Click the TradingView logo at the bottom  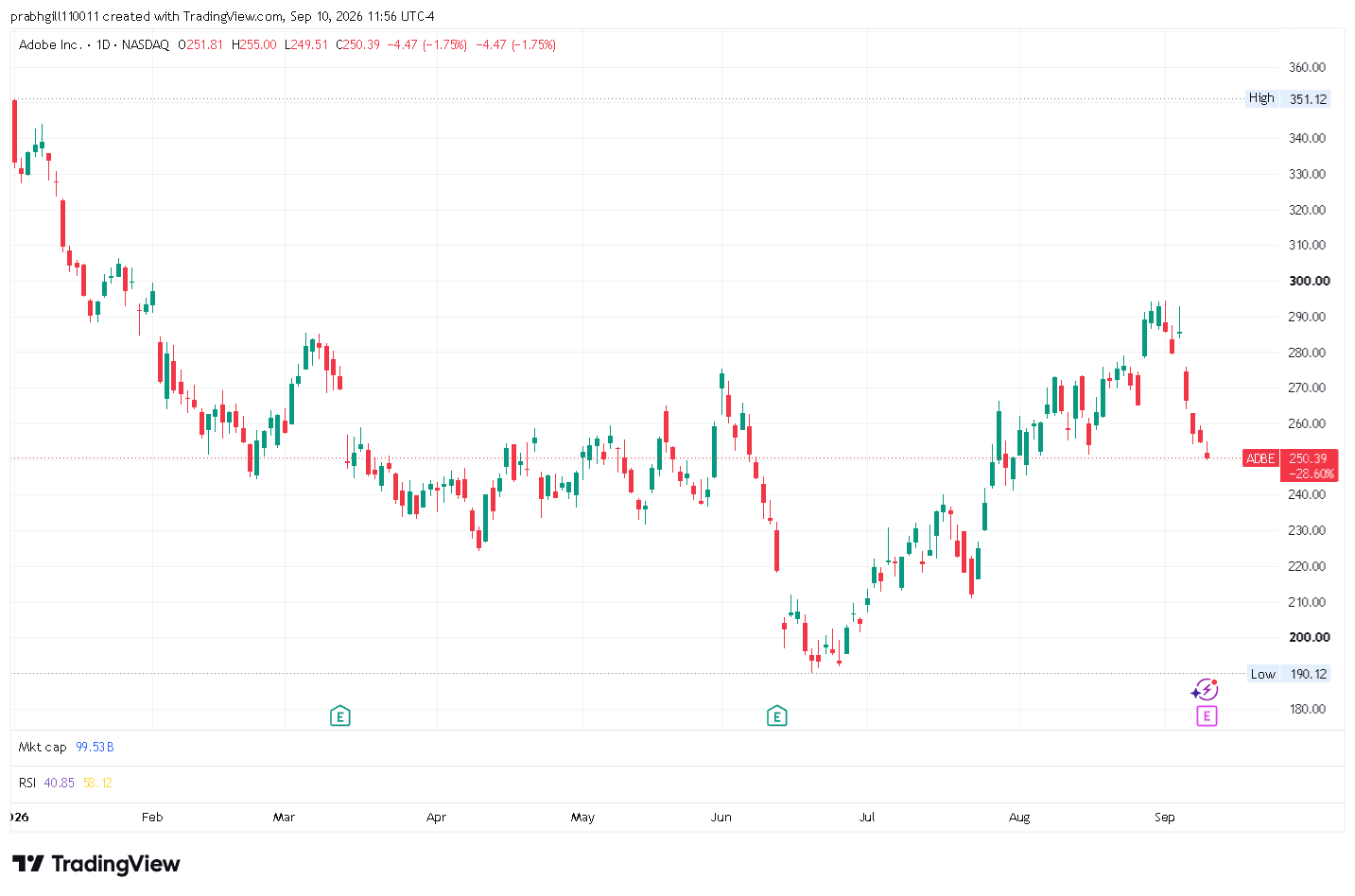pos(96,864)
